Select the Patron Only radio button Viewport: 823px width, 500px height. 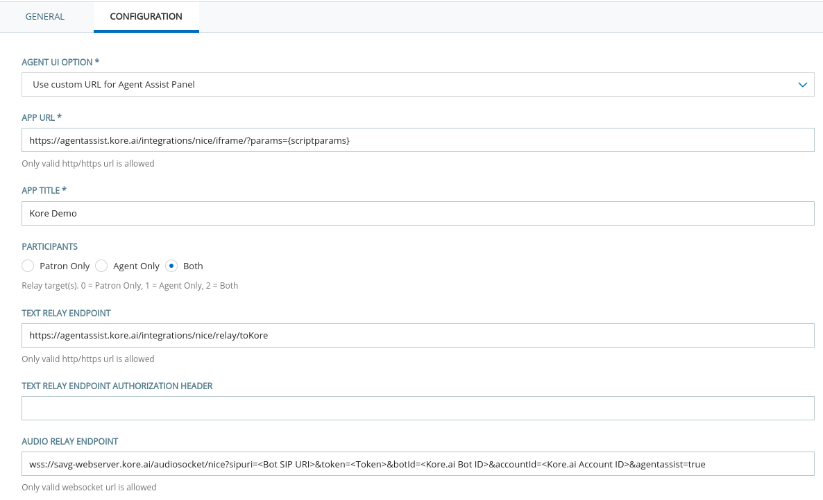[28, 266]
